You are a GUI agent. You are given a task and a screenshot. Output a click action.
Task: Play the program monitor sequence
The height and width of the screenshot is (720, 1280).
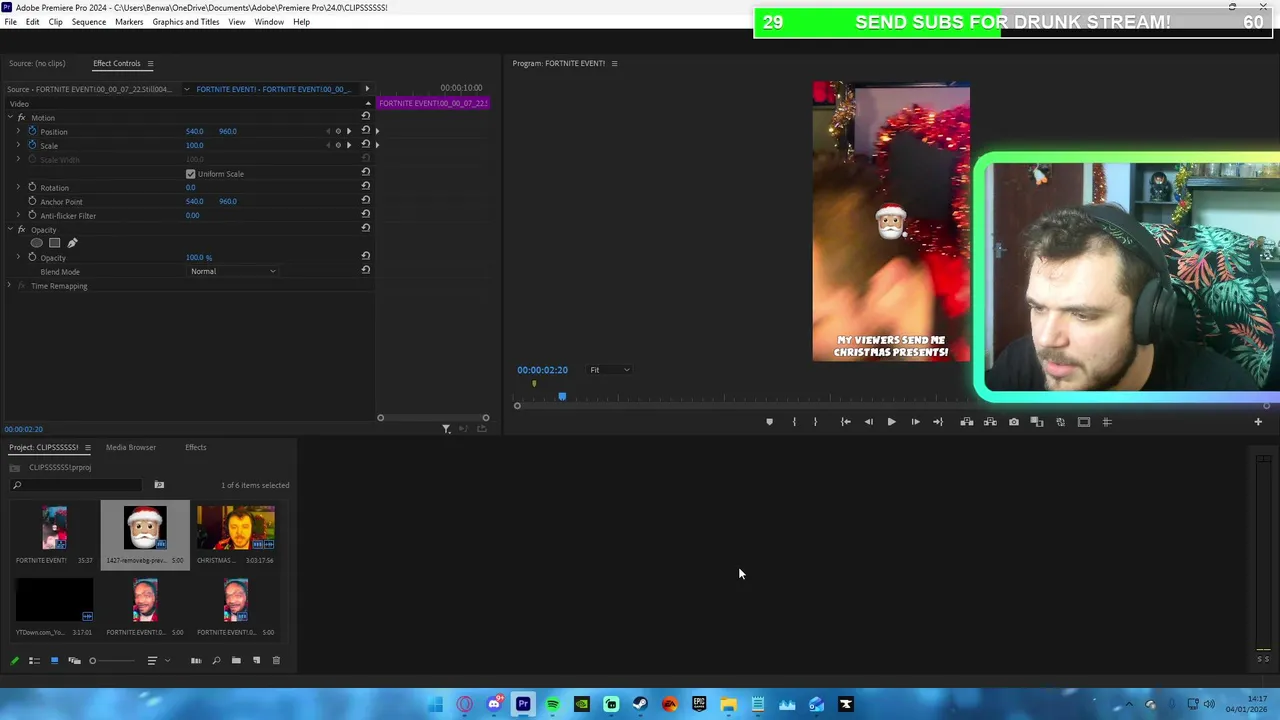(x=891, y=422)
